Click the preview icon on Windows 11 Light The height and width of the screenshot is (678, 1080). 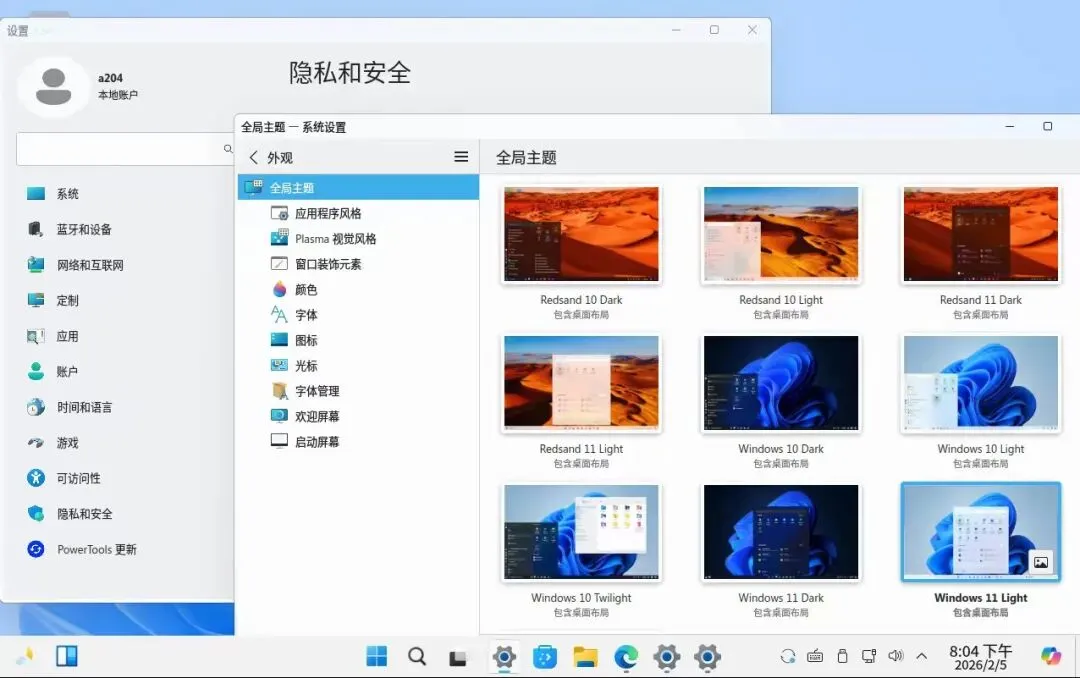[1041, 562]
